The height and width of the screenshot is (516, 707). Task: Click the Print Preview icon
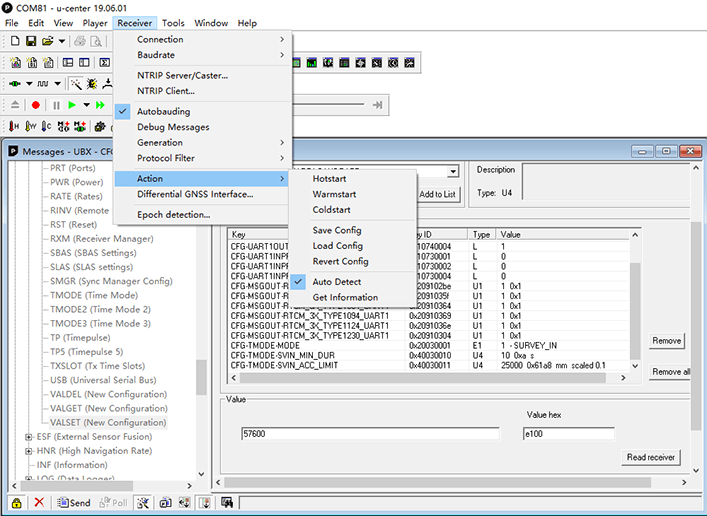click(x=96, y=41)
